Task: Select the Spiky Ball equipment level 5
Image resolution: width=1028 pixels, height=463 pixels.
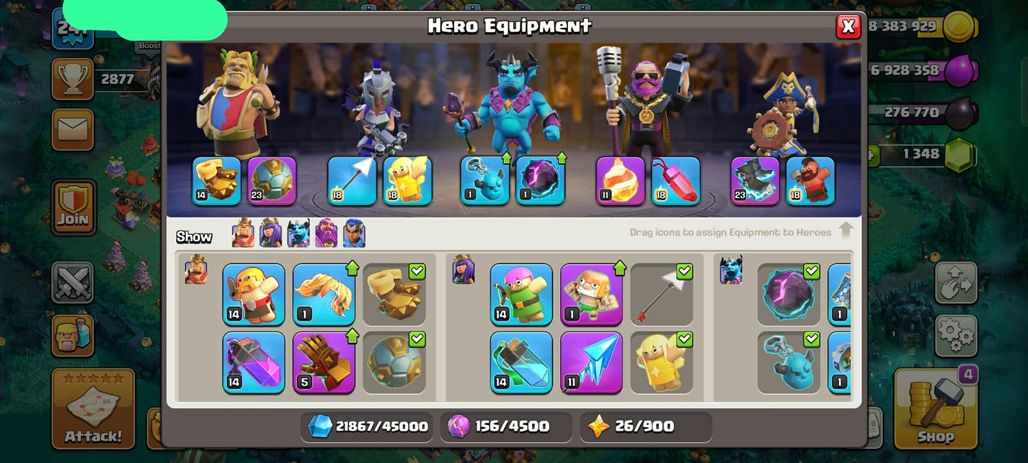Action: click(x=324, y=362)
